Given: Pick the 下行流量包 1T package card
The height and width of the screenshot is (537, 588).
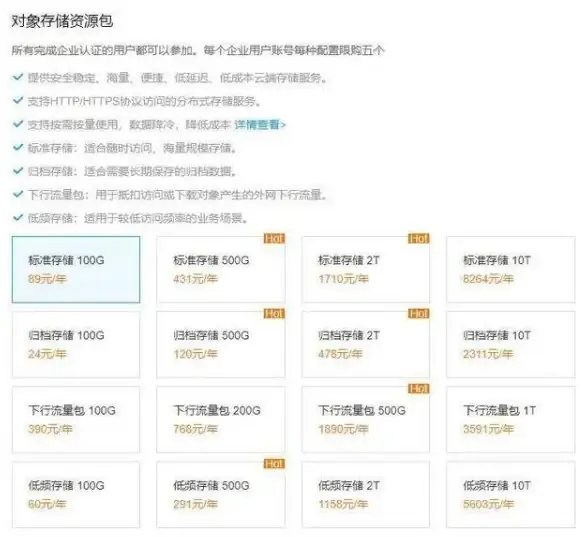Looking at the screenshot, I should [510, 420].
